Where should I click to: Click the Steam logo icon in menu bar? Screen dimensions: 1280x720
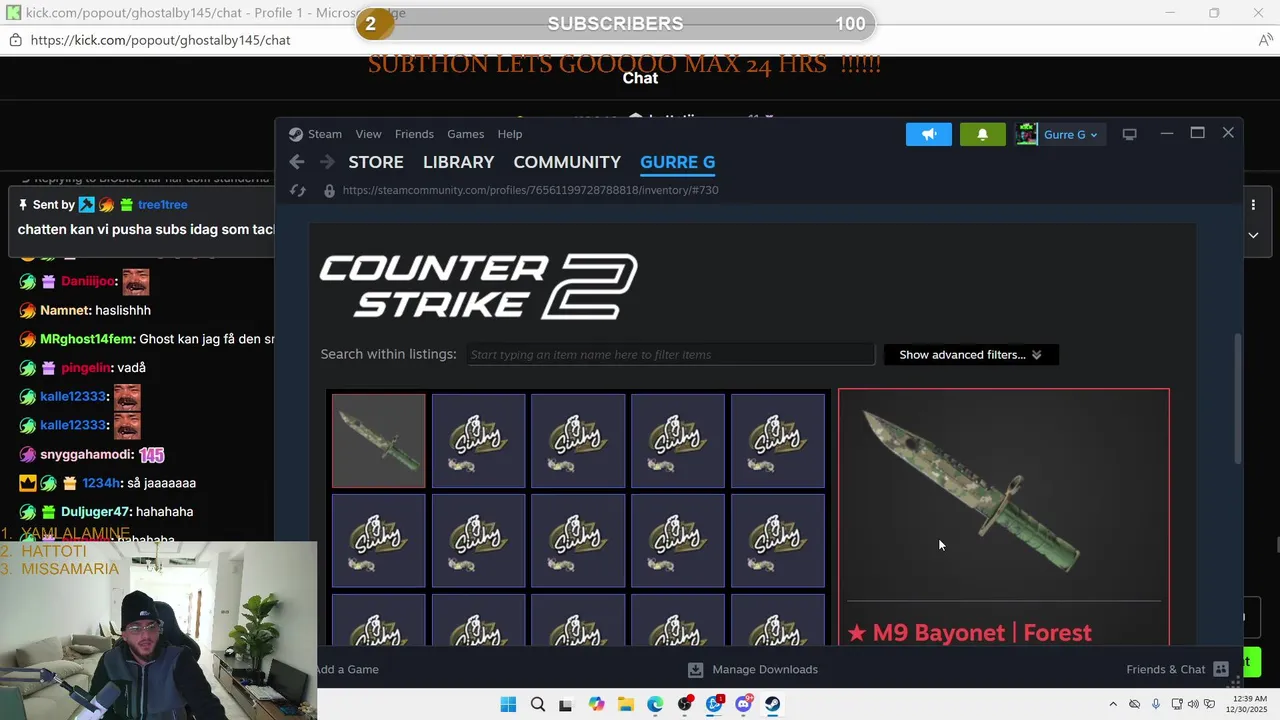[295, 134]
